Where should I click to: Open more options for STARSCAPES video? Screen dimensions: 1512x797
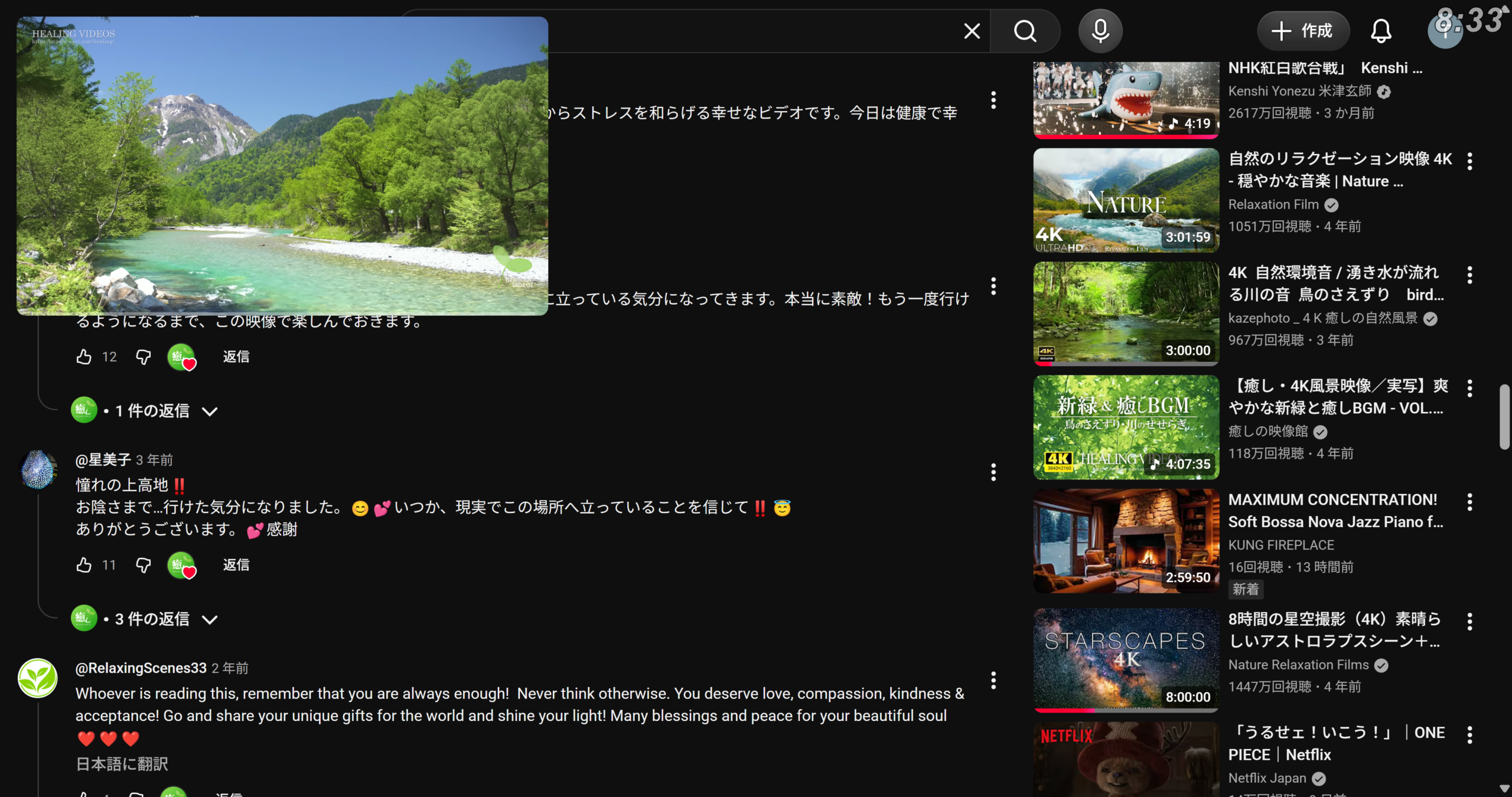[1469, 621]
